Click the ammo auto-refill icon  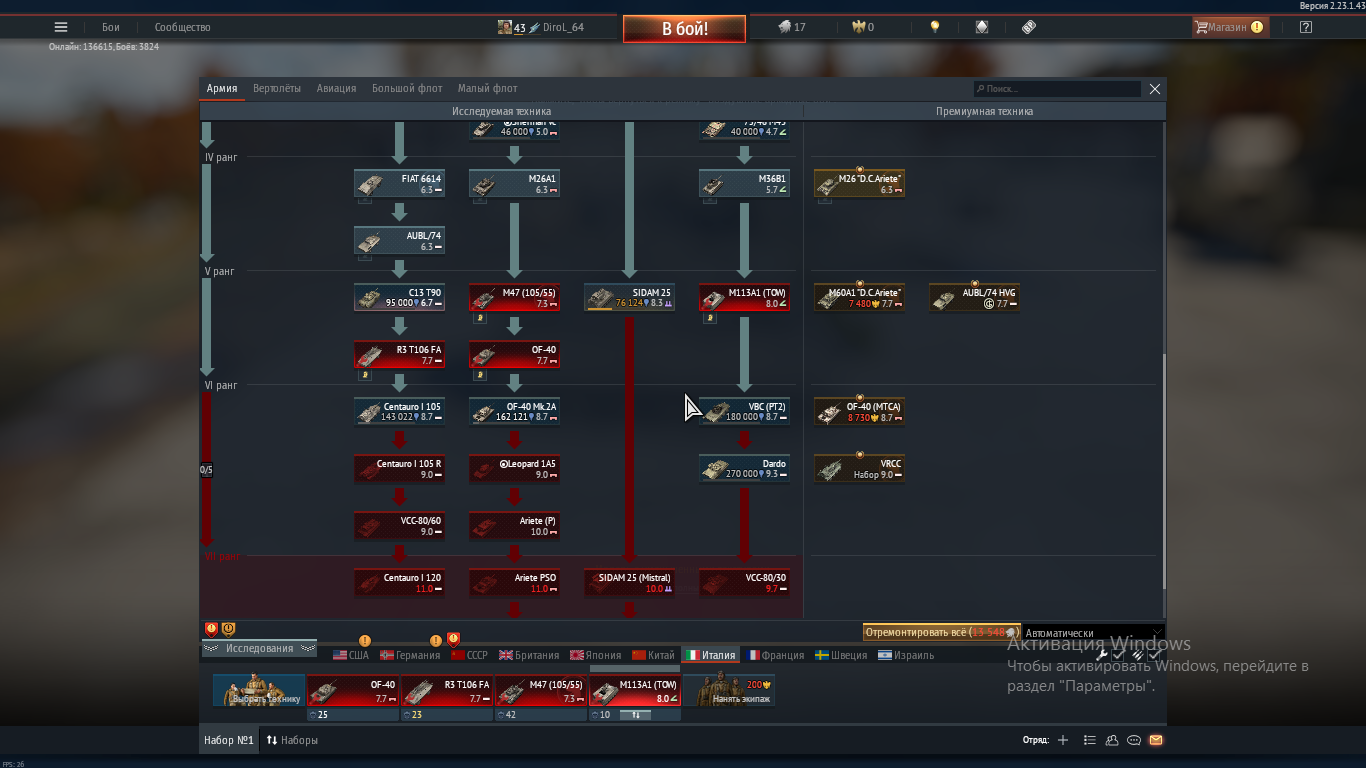pyautogui.click(x=1137, y=656)
